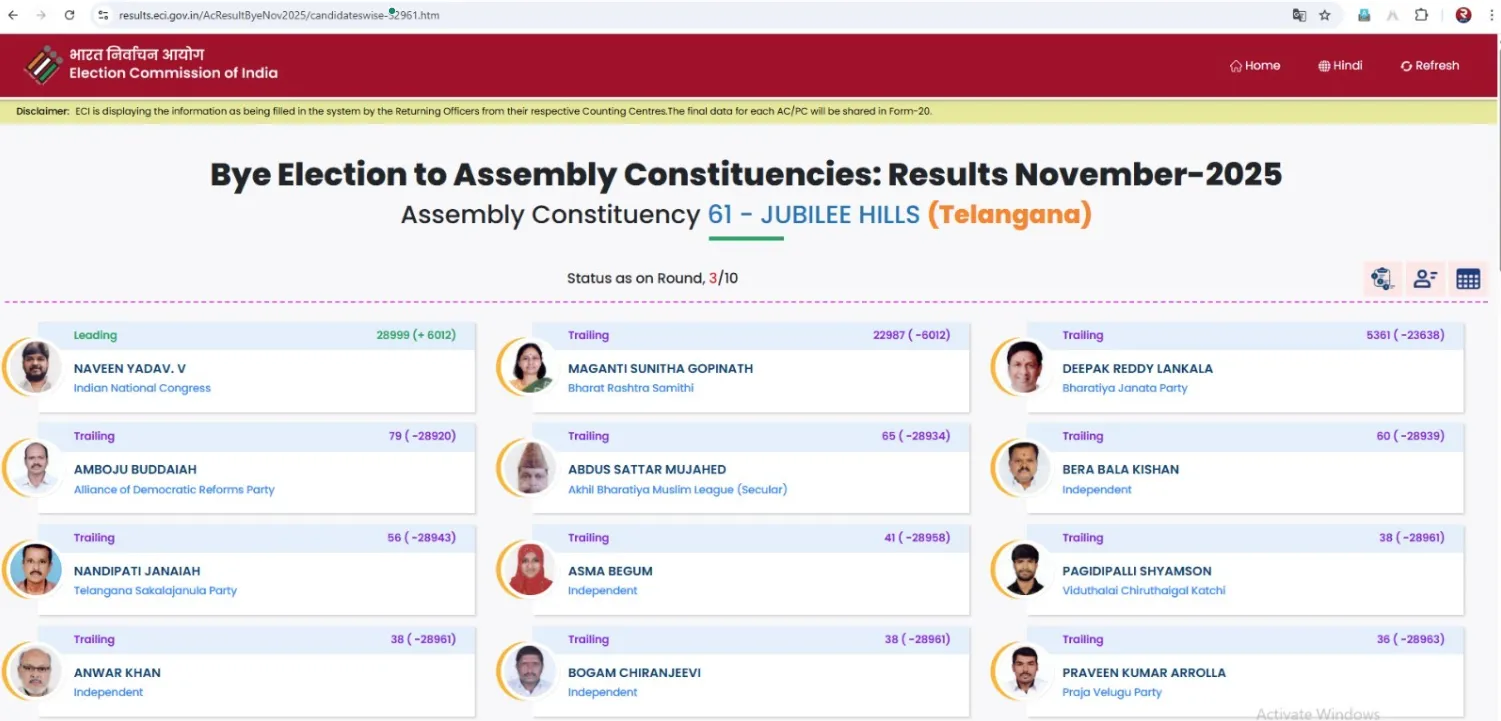The image size is (1501, 721).
Task: Open the browser Extensions puzzle icon
Action: click(1421, 15)
